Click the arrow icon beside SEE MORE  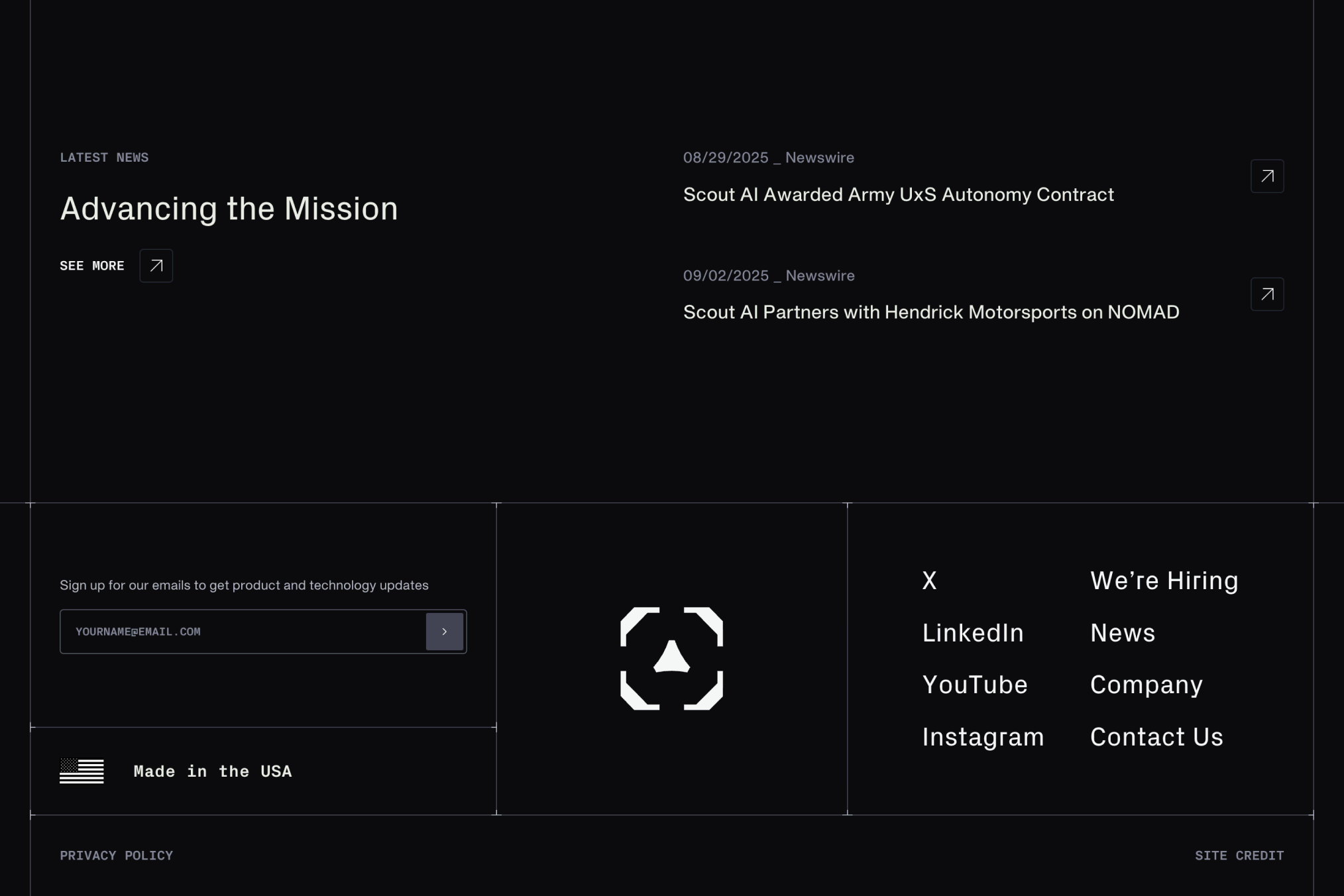tap(156, 266)
